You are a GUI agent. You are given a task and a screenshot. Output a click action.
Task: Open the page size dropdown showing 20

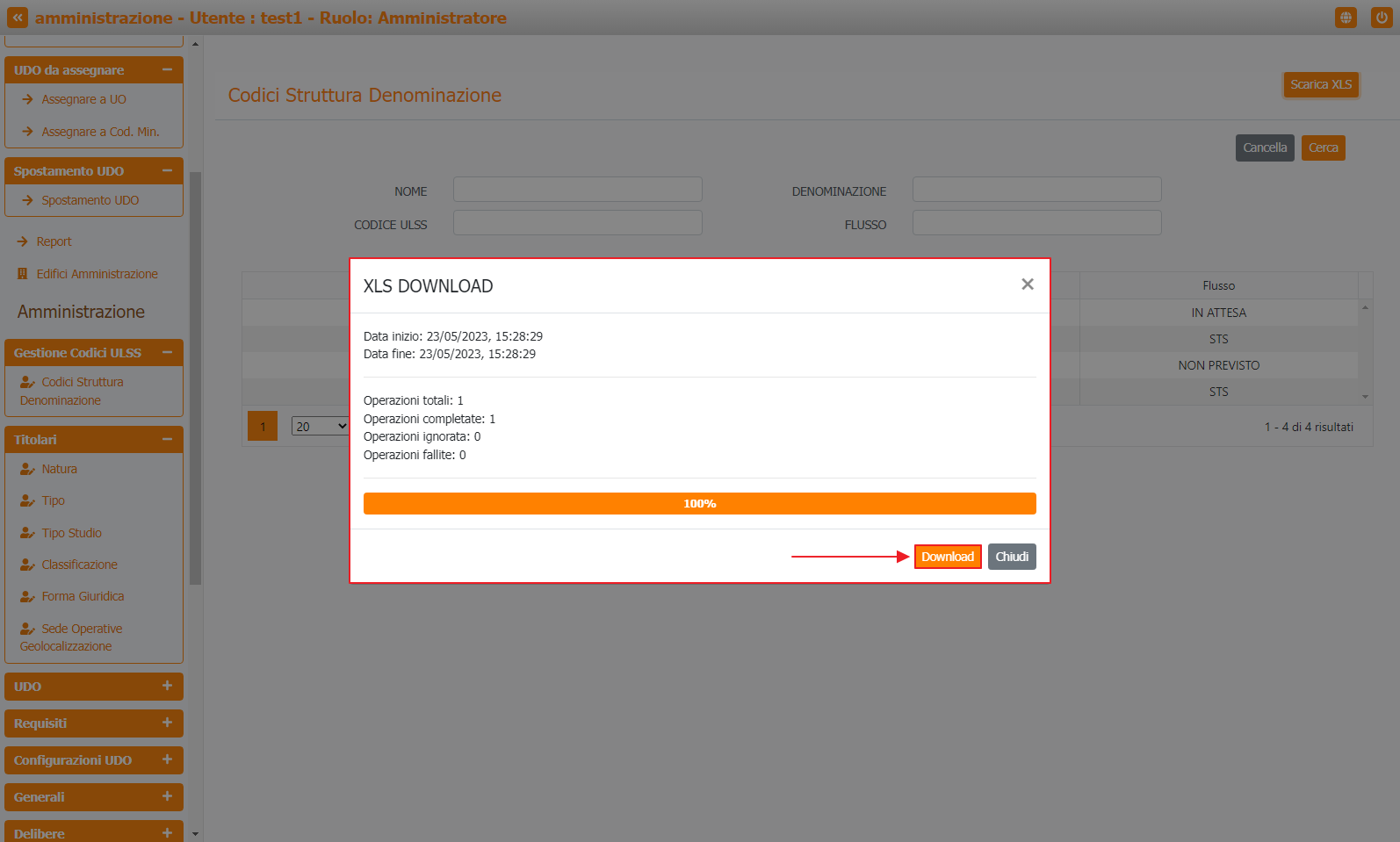coord(321,426)
